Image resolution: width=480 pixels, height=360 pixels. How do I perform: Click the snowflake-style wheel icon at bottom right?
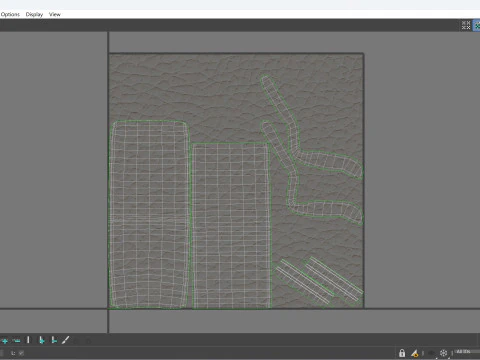click(443, 353)
